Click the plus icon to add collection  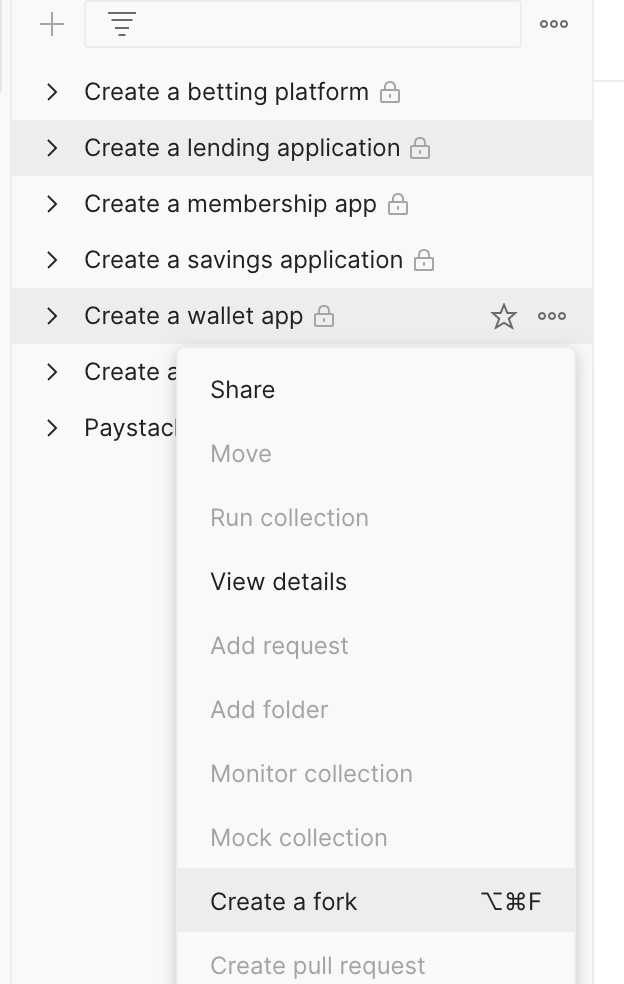coord(52,25)
